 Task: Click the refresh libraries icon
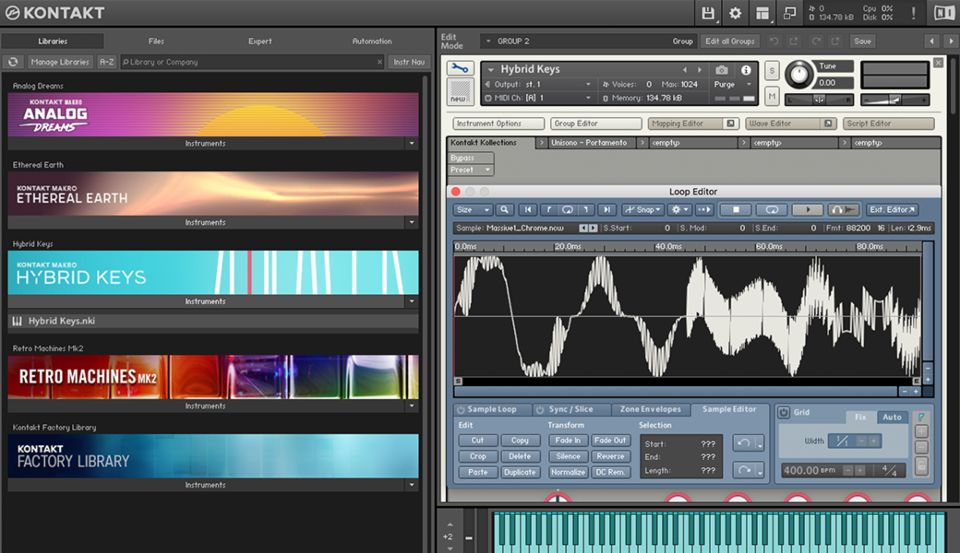click(x=13, y=62)
